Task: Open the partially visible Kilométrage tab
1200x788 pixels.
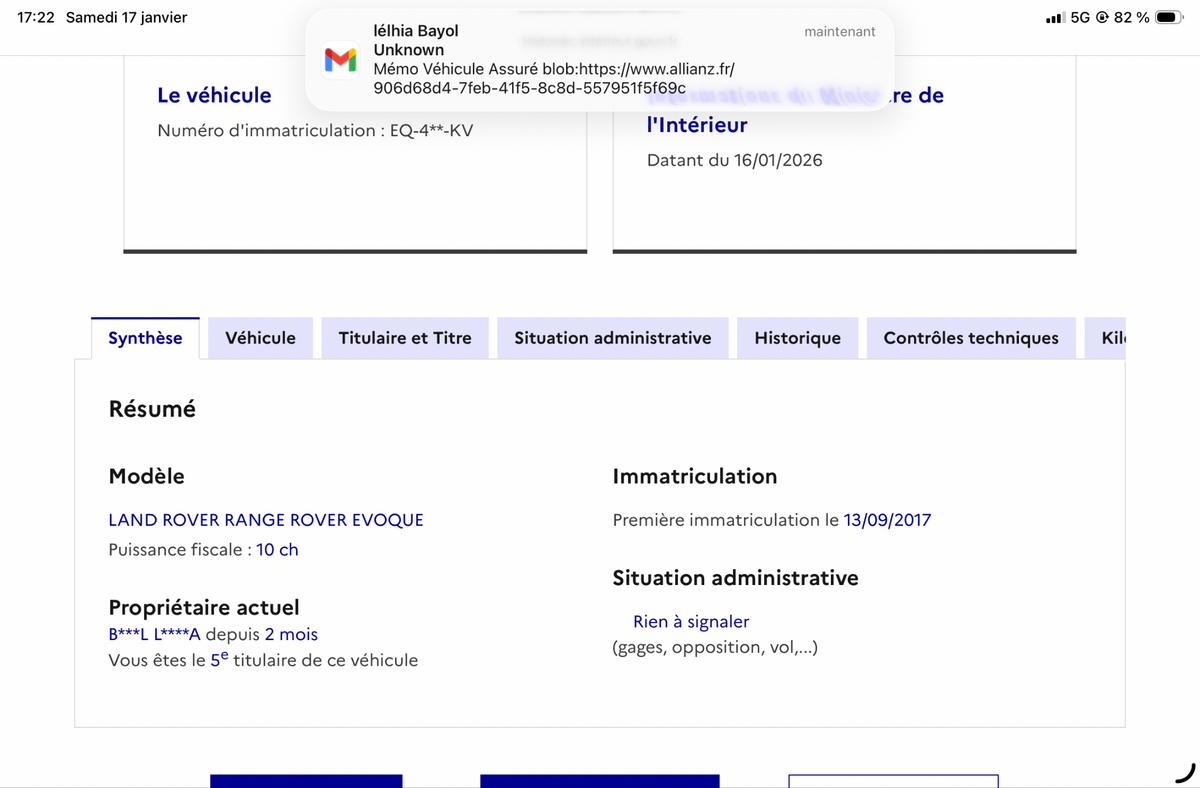Action: click(1106, 338)
